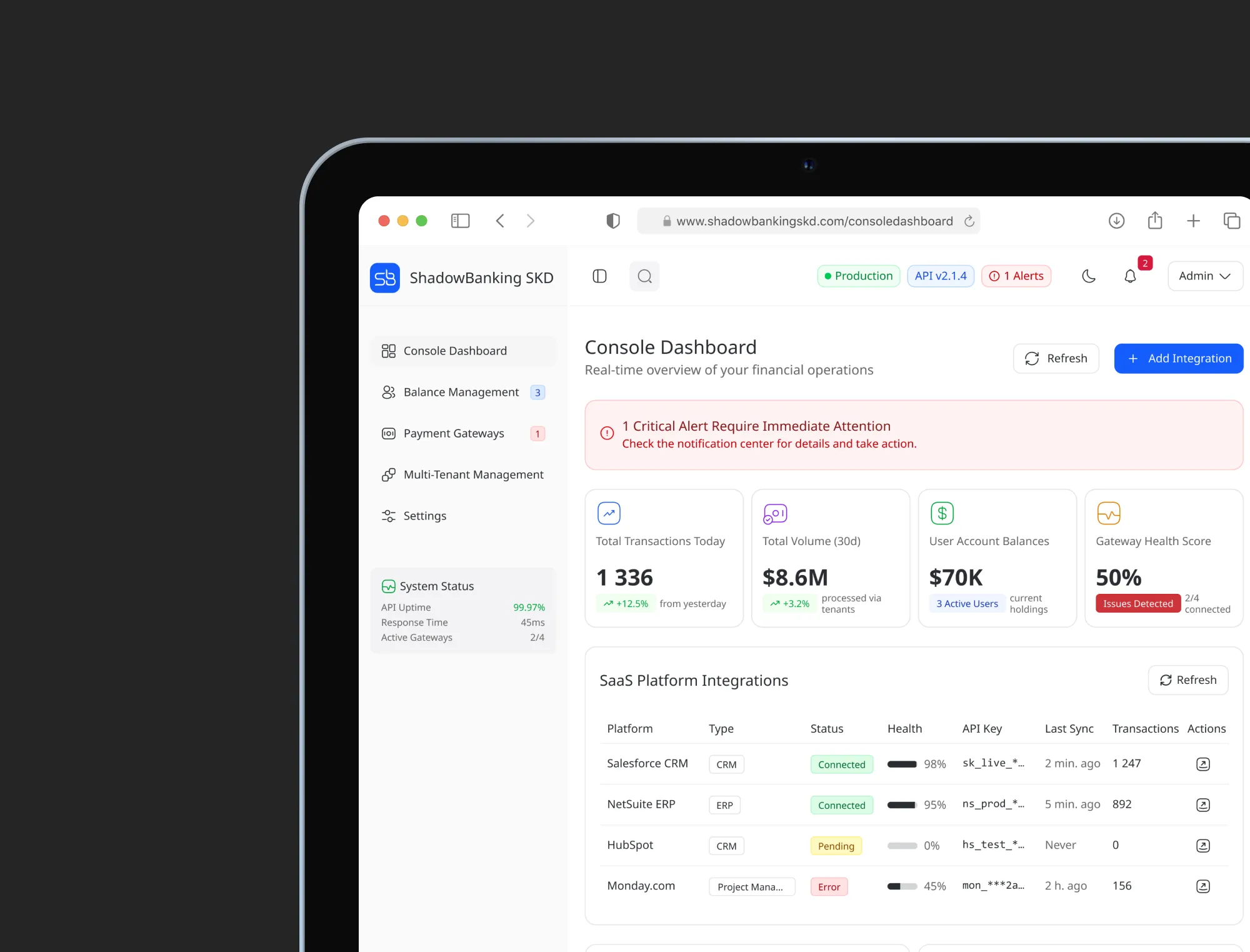
Task: Click the Issues Detected badge
Action: tap(1138, 603)
